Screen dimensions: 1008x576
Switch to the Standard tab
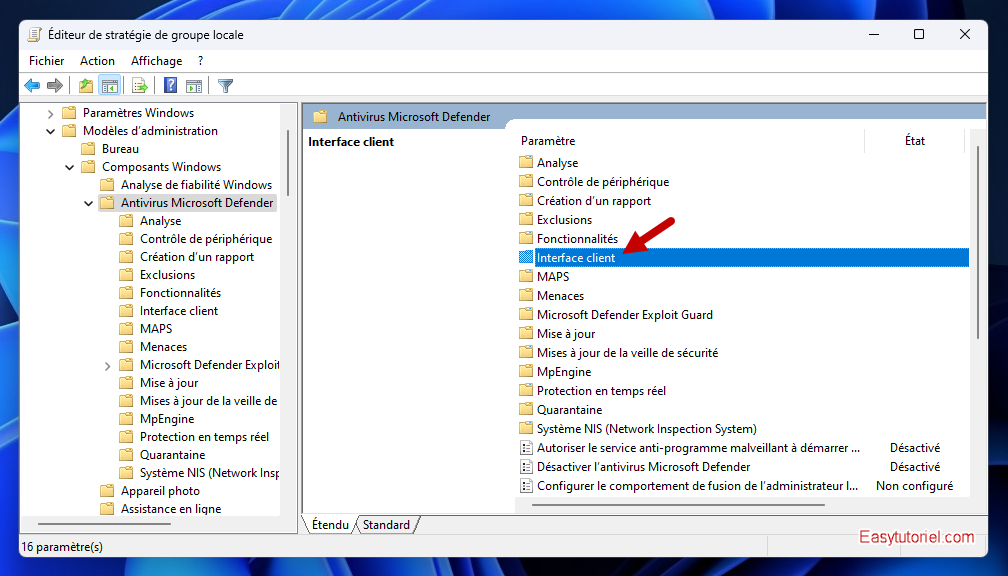click(386, 525)
